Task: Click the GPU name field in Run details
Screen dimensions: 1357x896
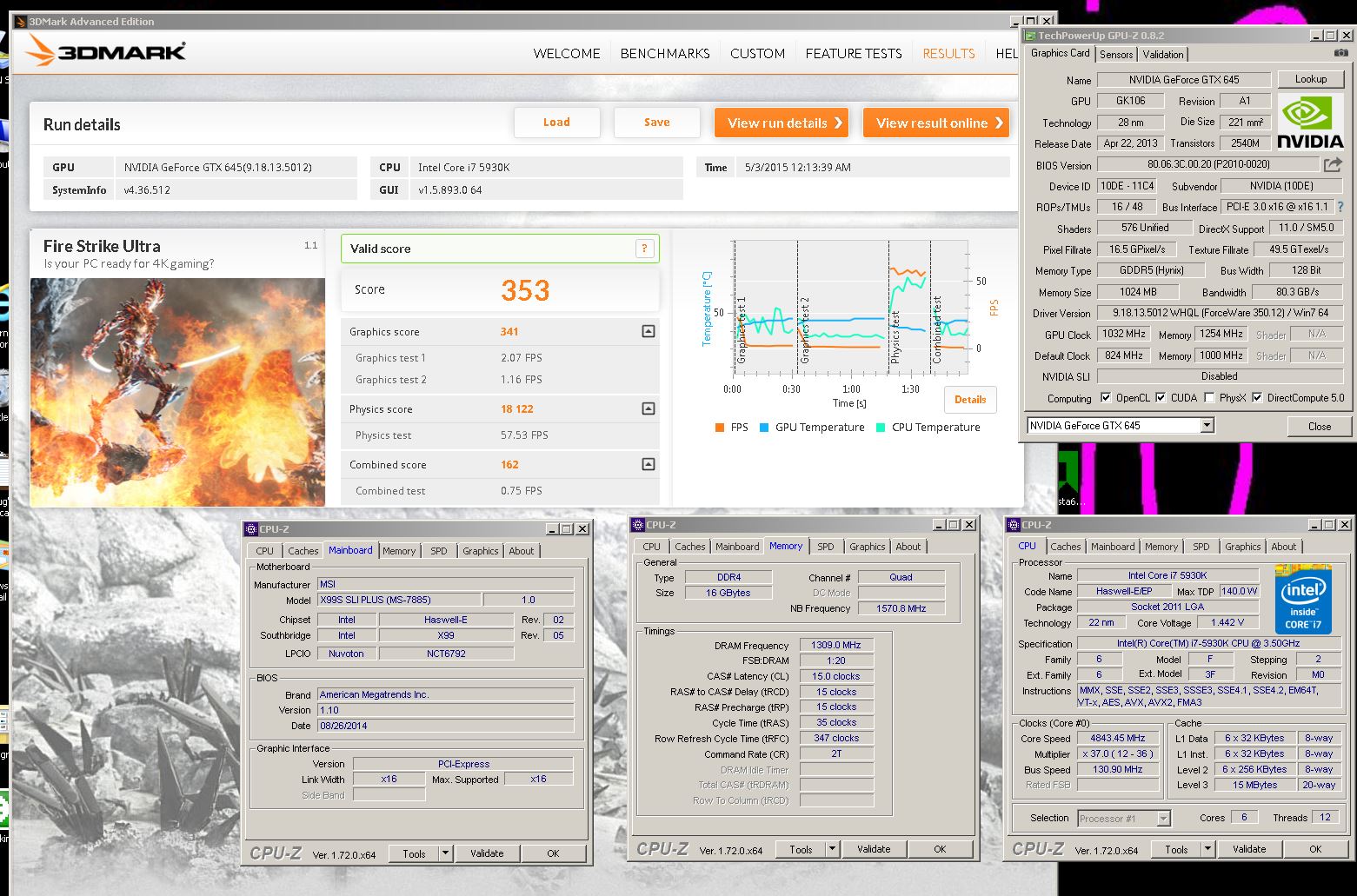Action: [x=236, y=167]
